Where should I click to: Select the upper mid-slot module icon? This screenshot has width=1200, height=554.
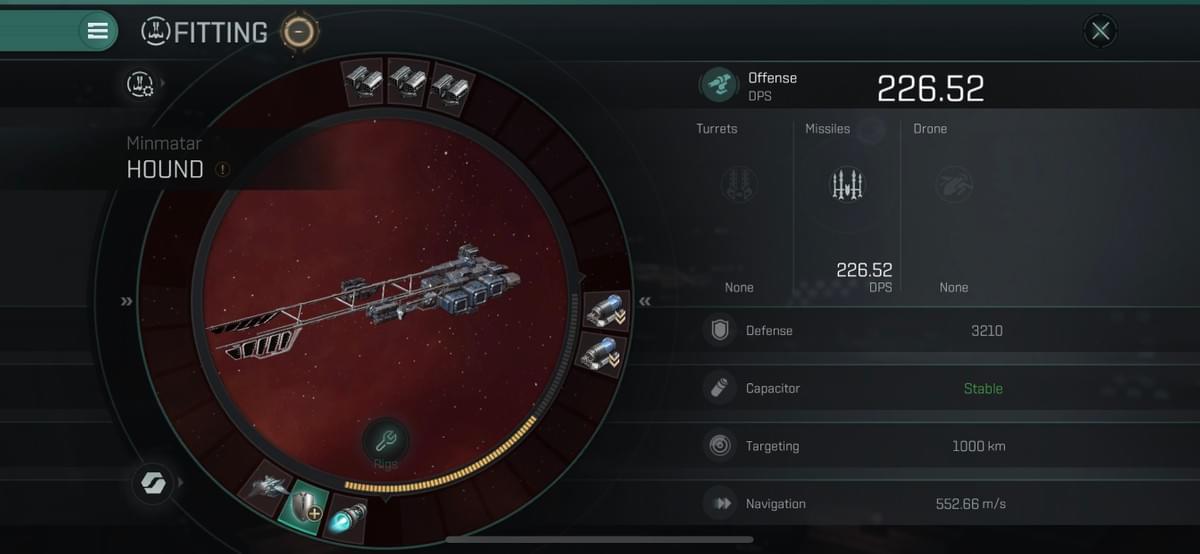pyautogui.click(x=604, y=311)
